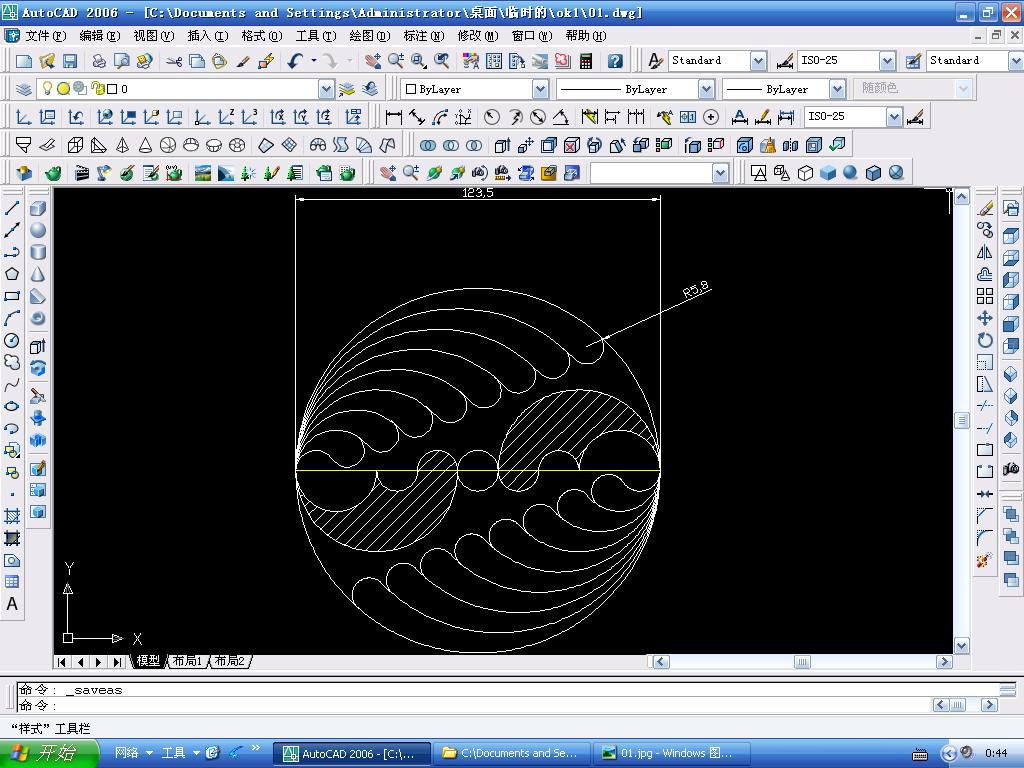The image size is (1024, 768).
Task: Select the Line tool in draw toolbar
Action: point(12,208)
